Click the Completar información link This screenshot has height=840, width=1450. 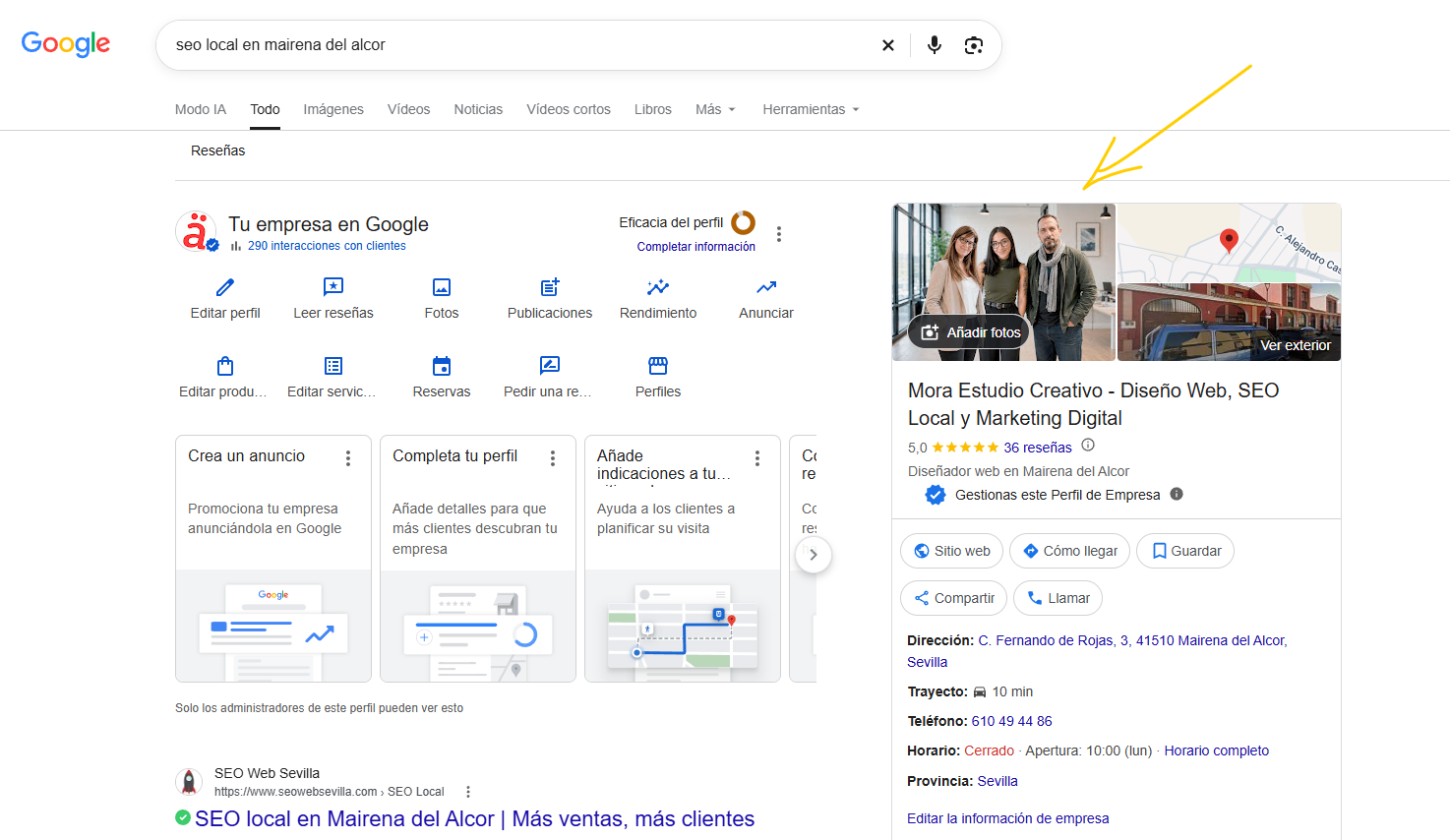pos(696,247)
